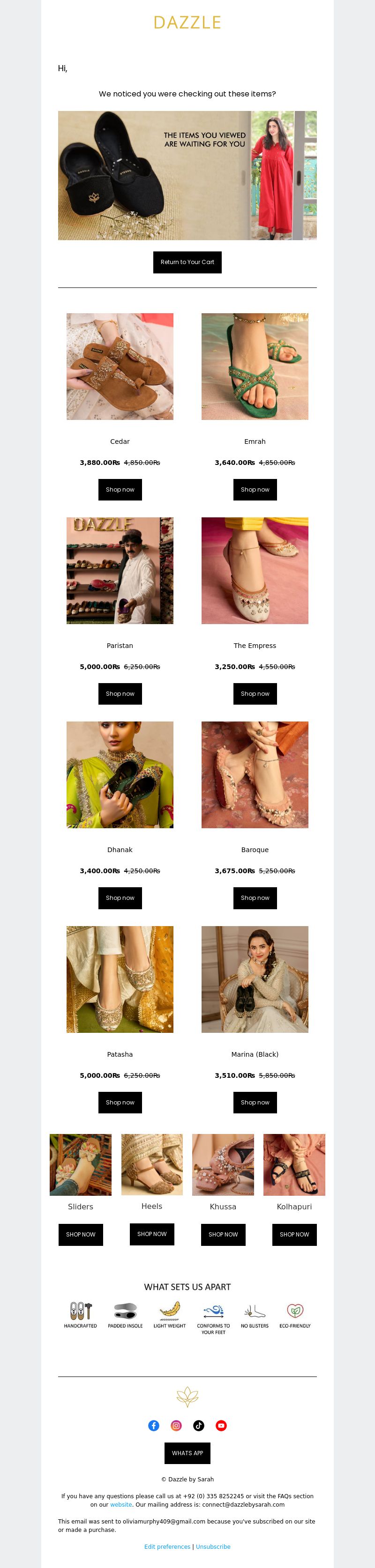The width and height of the screenshot is (375, 1568).
Task: Click the WHATS APP button
Action: coord(187,1453)
